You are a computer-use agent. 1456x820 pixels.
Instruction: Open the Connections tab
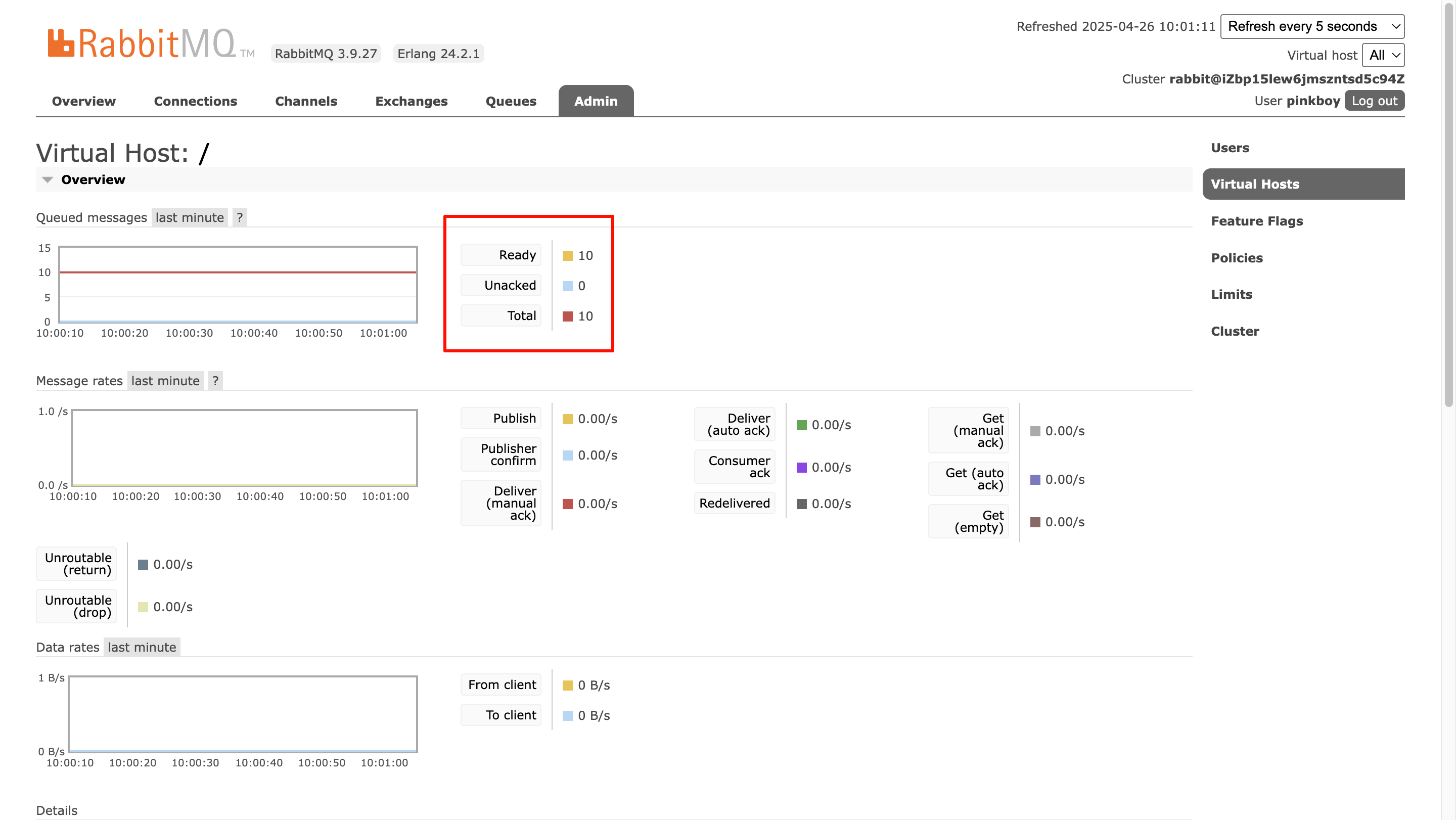pos(195,101)
